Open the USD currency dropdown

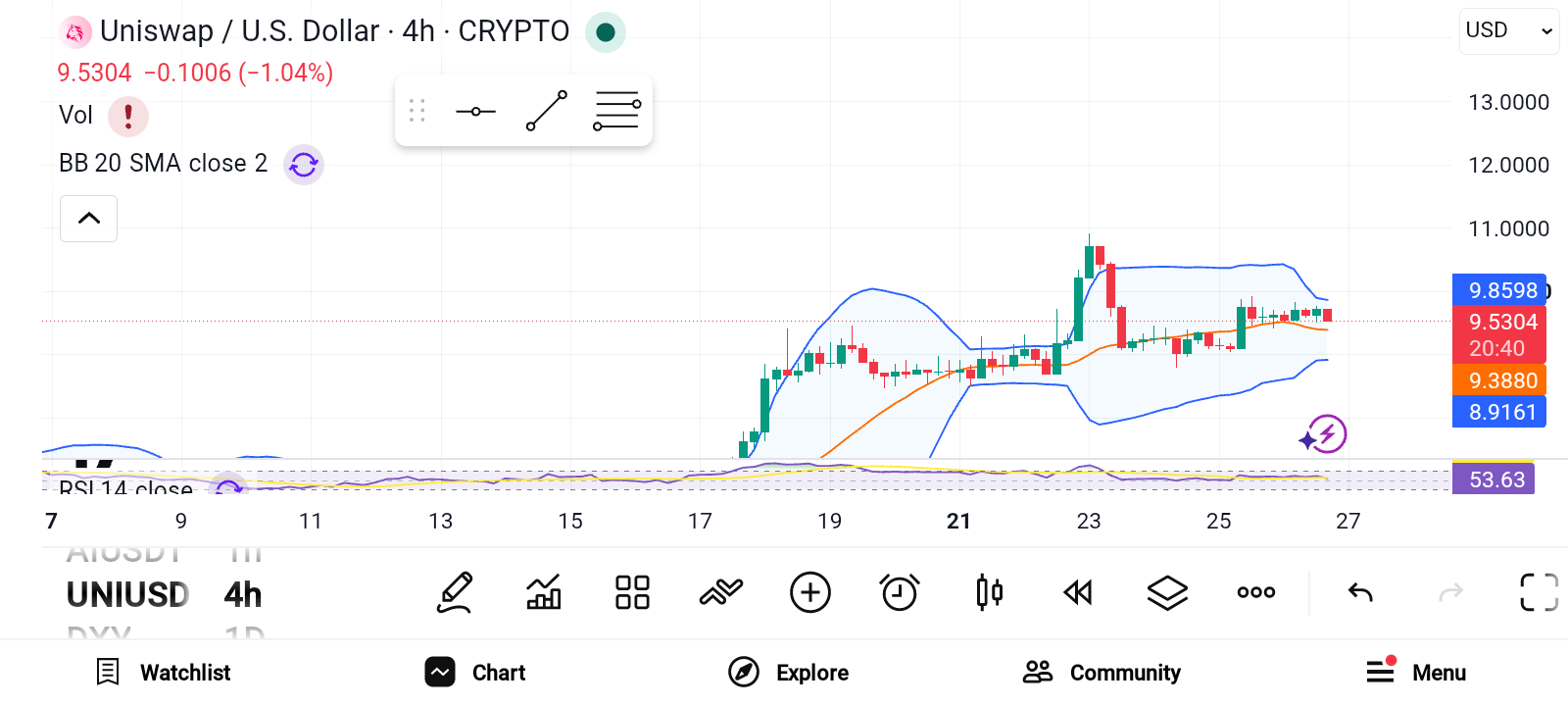[x=1509, y=30]
